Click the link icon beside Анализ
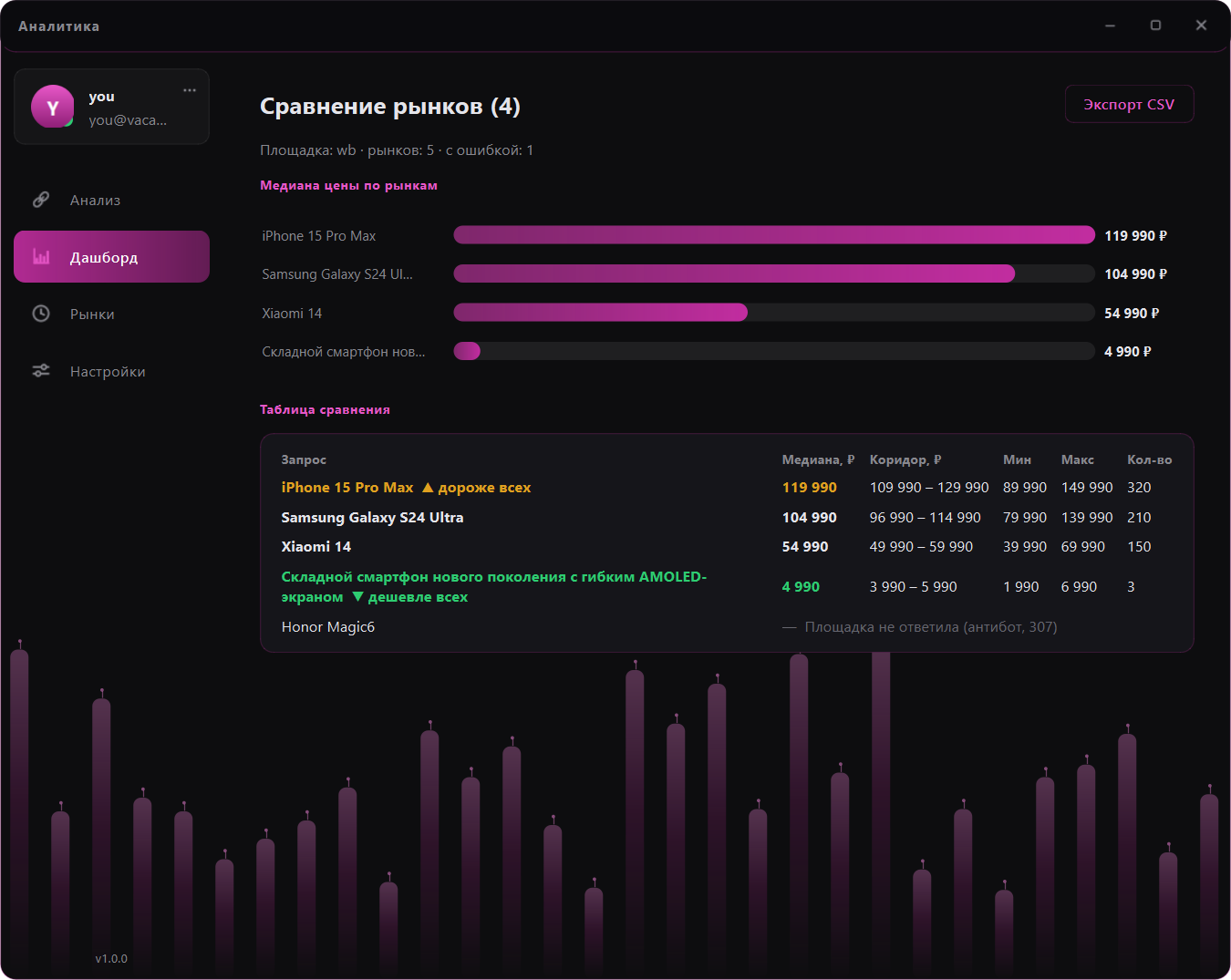This screenshot has width=1231, height=980. pos(41,200)
